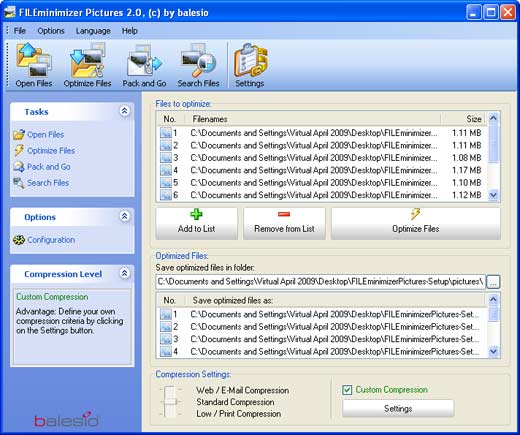Click the lightning icon on the Optimize Files button

(x=415, y=214)
